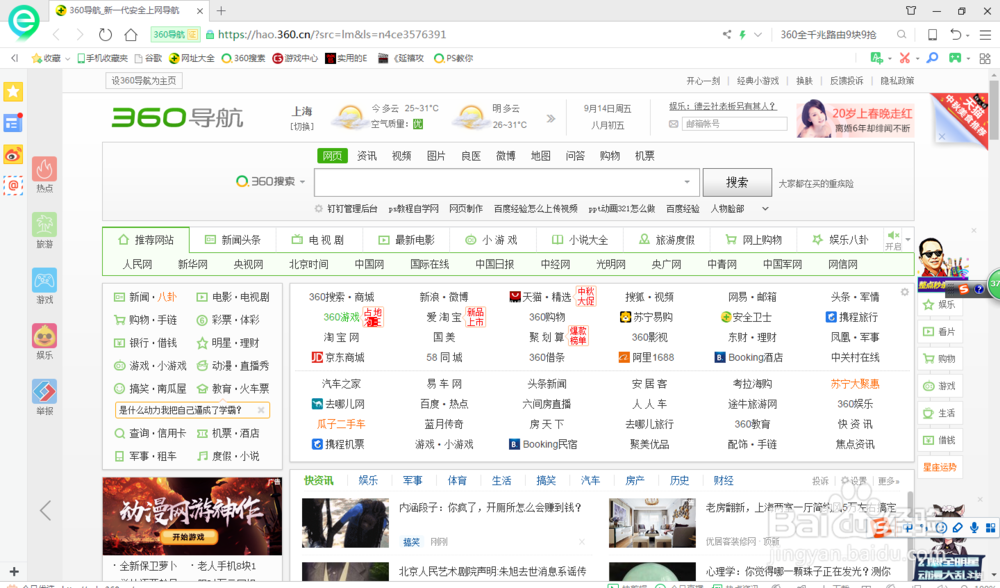Open the screenshot scissors tool
This screenshot has height=588, width=1000.
point(904,58)
